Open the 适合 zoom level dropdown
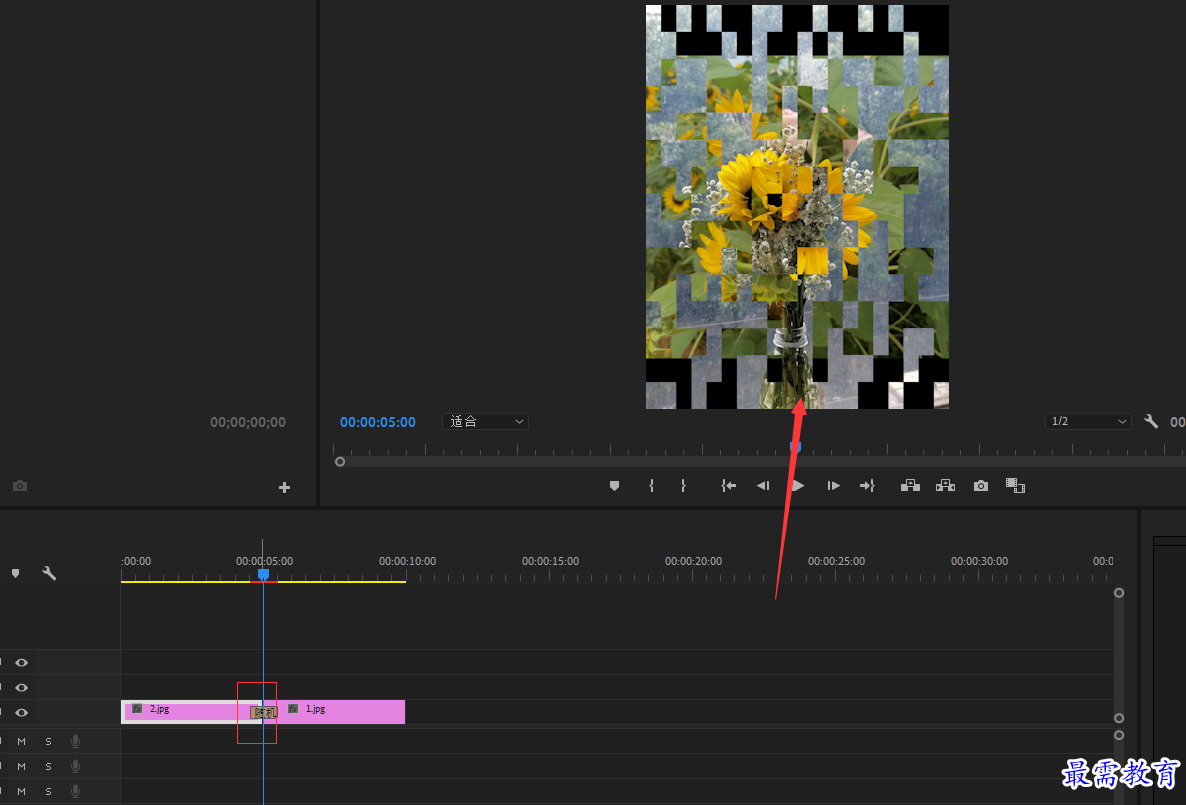 pos(485,421)
